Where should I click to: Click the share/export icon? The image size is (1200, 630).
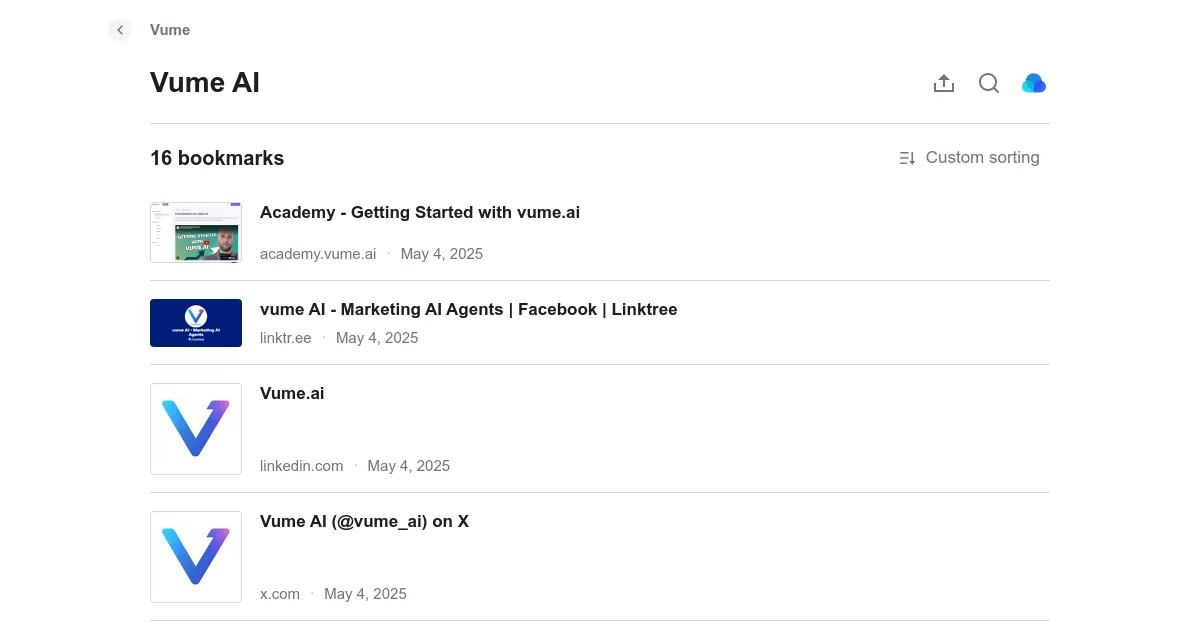pos(944,84)
